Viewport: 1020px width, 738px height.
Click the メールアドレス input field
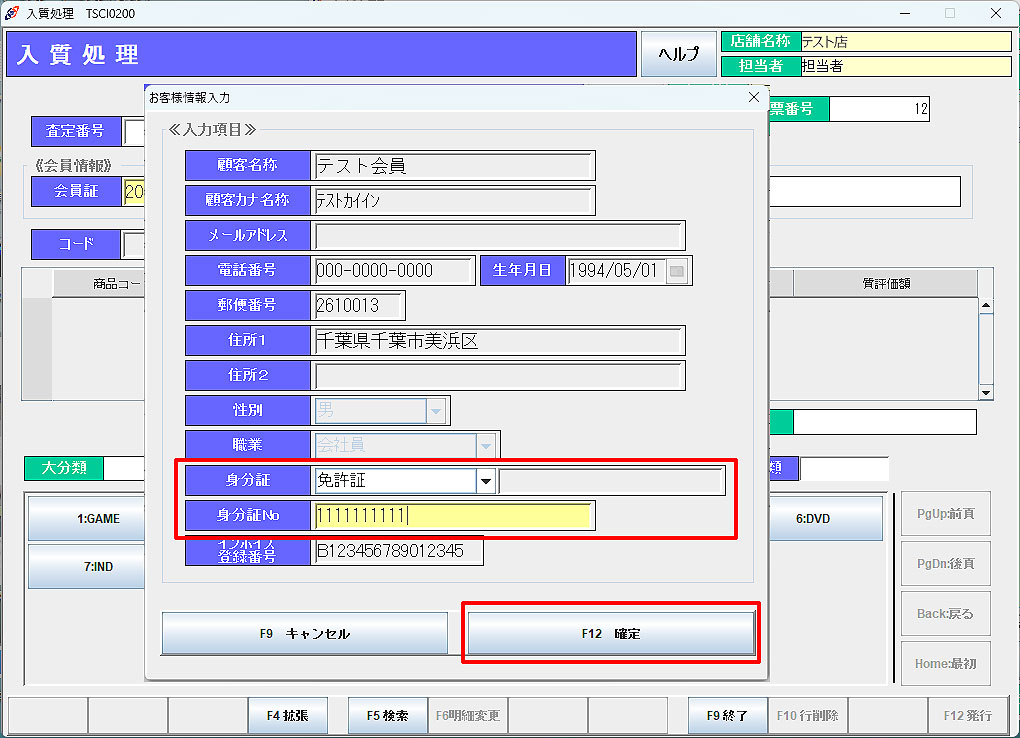[x=498, y=236]
